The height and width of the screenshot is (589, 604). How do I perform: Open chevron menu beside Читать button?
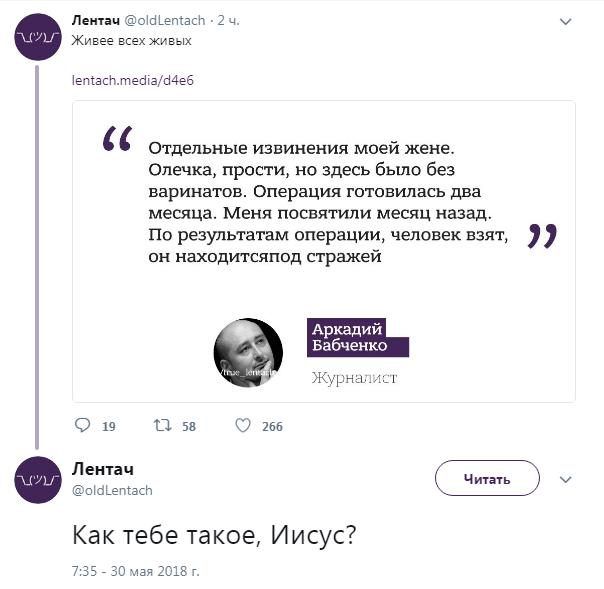(566, 479)
